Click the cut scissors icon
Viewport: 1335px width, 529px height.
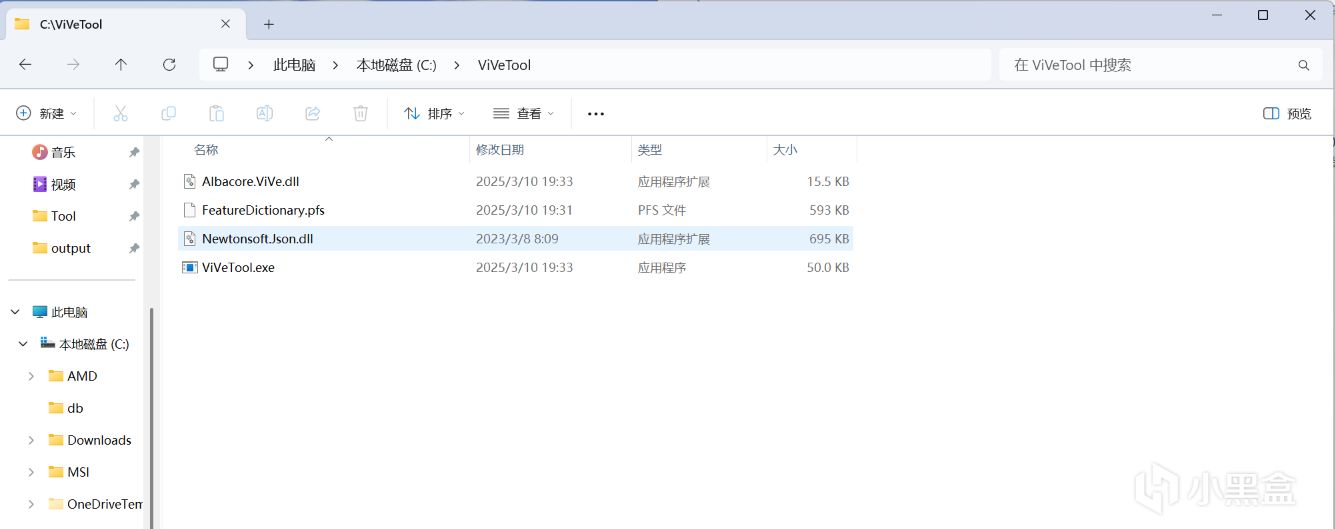[120, 114]
